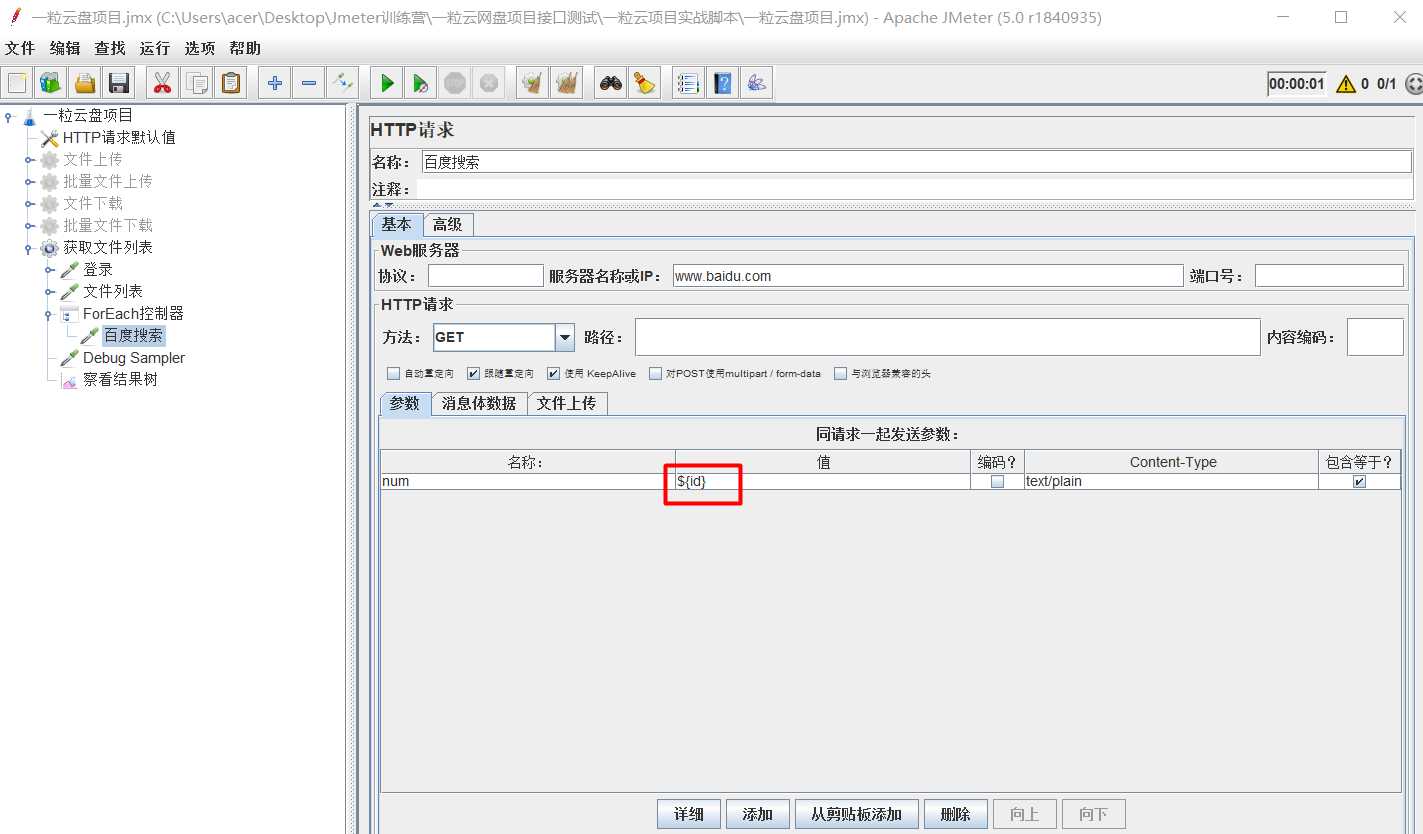Enable the 自动重定向 checkbox
This screenshot has height=834, width=1423.
[x=393, y=374]
